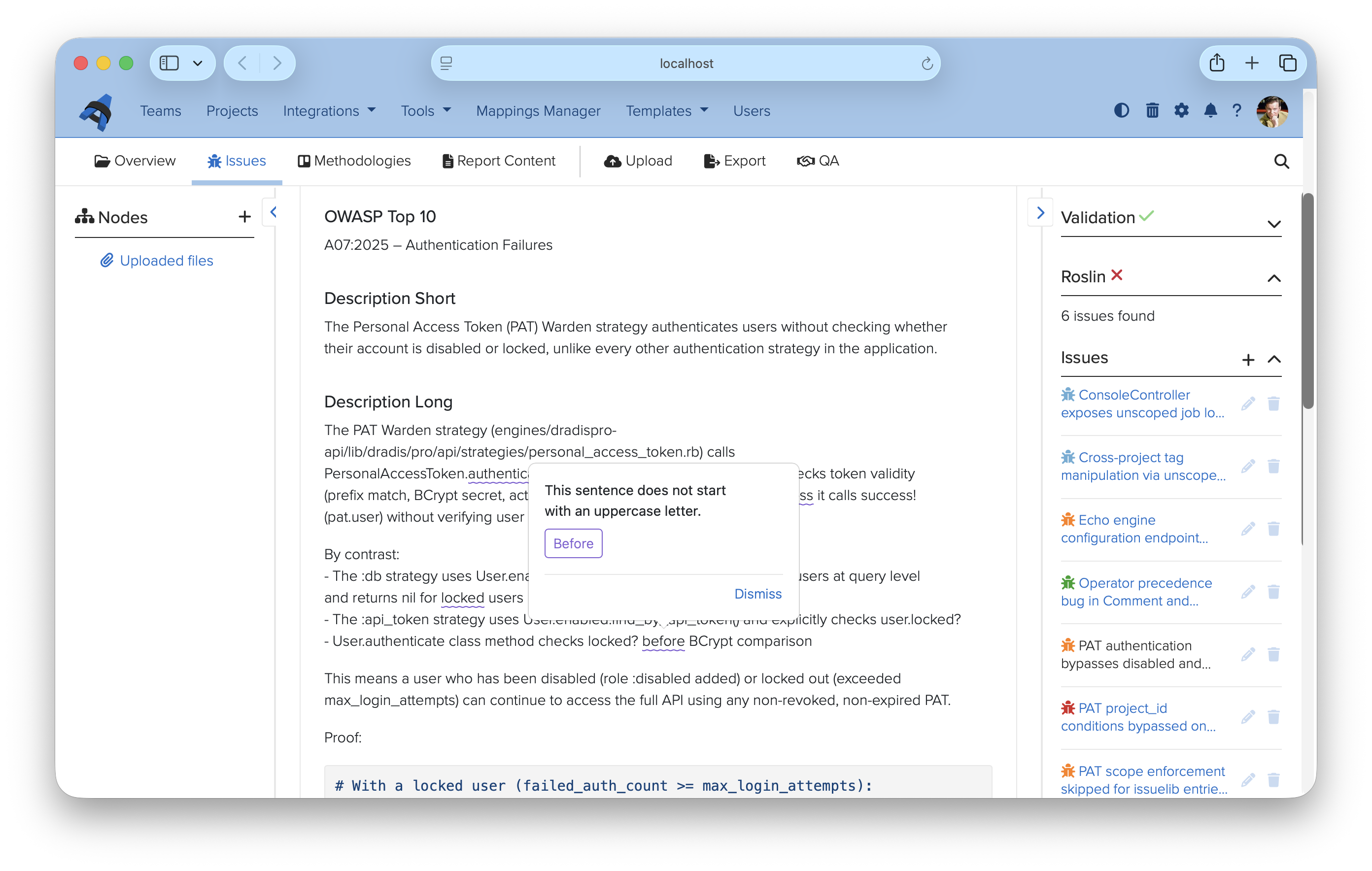Edit the Cross-project tag manipulation issue
Screen dimensions: 1372x871
tap(1248, 467)
